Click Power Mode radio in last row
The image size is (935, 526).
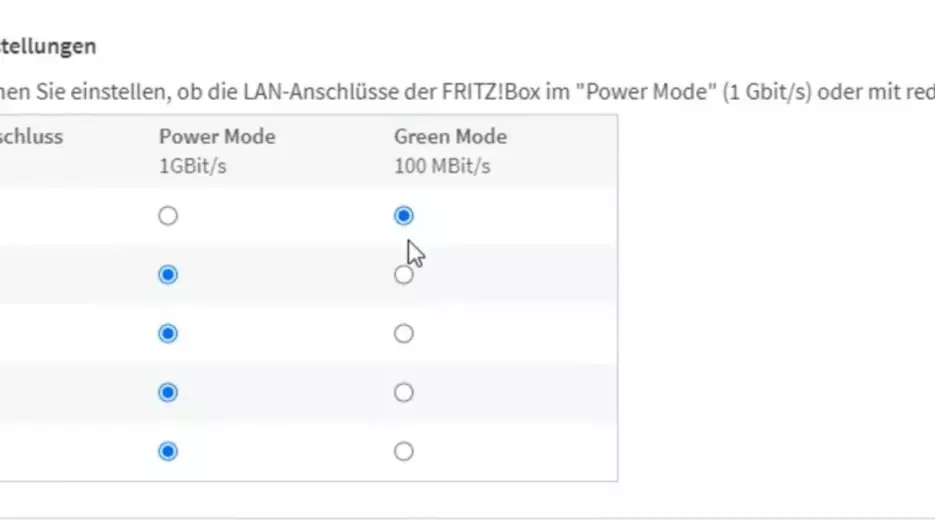coord(168,452)
